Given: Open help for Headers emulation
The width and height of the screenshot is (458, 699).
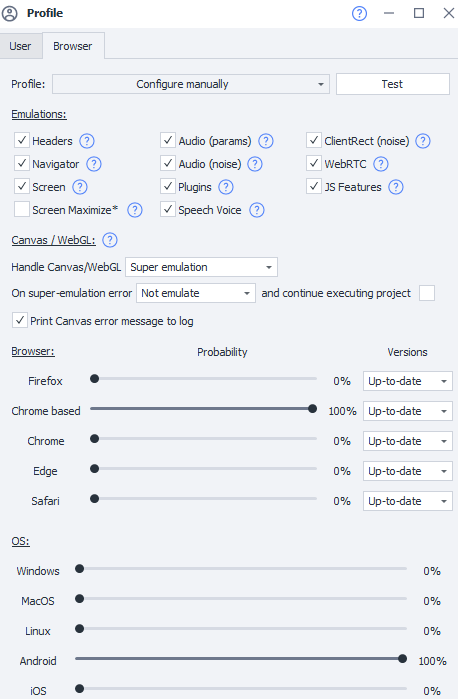Looking at the screenshot, I should click(87, 141).
